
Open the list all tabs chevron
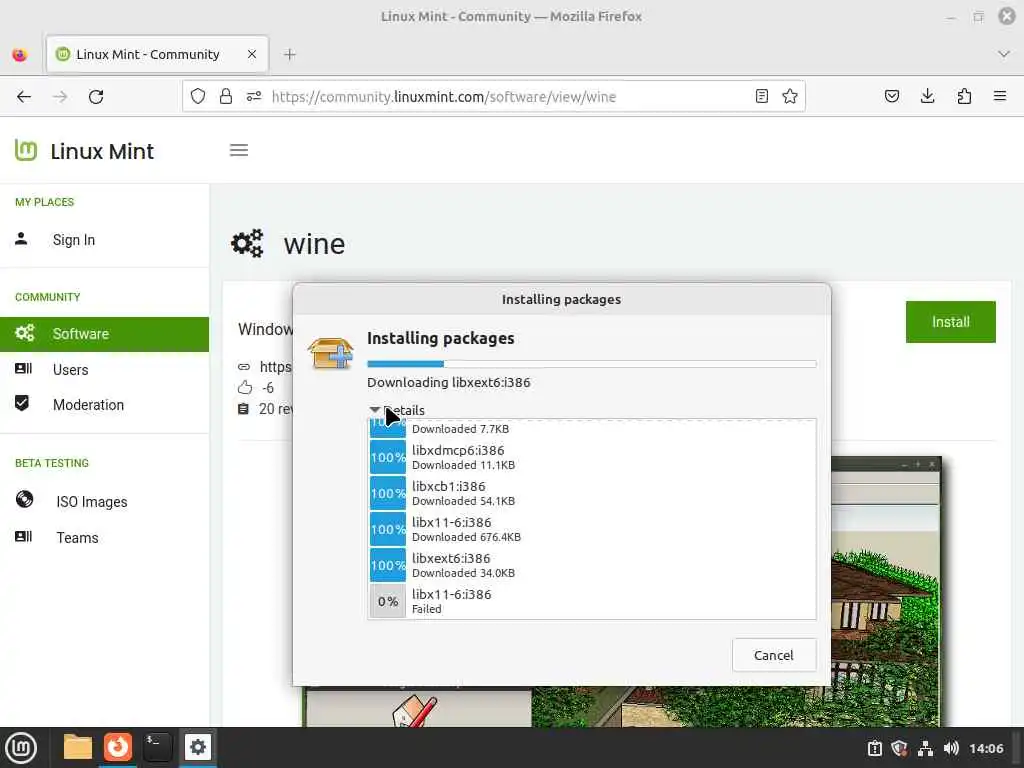click(1004, 54)
